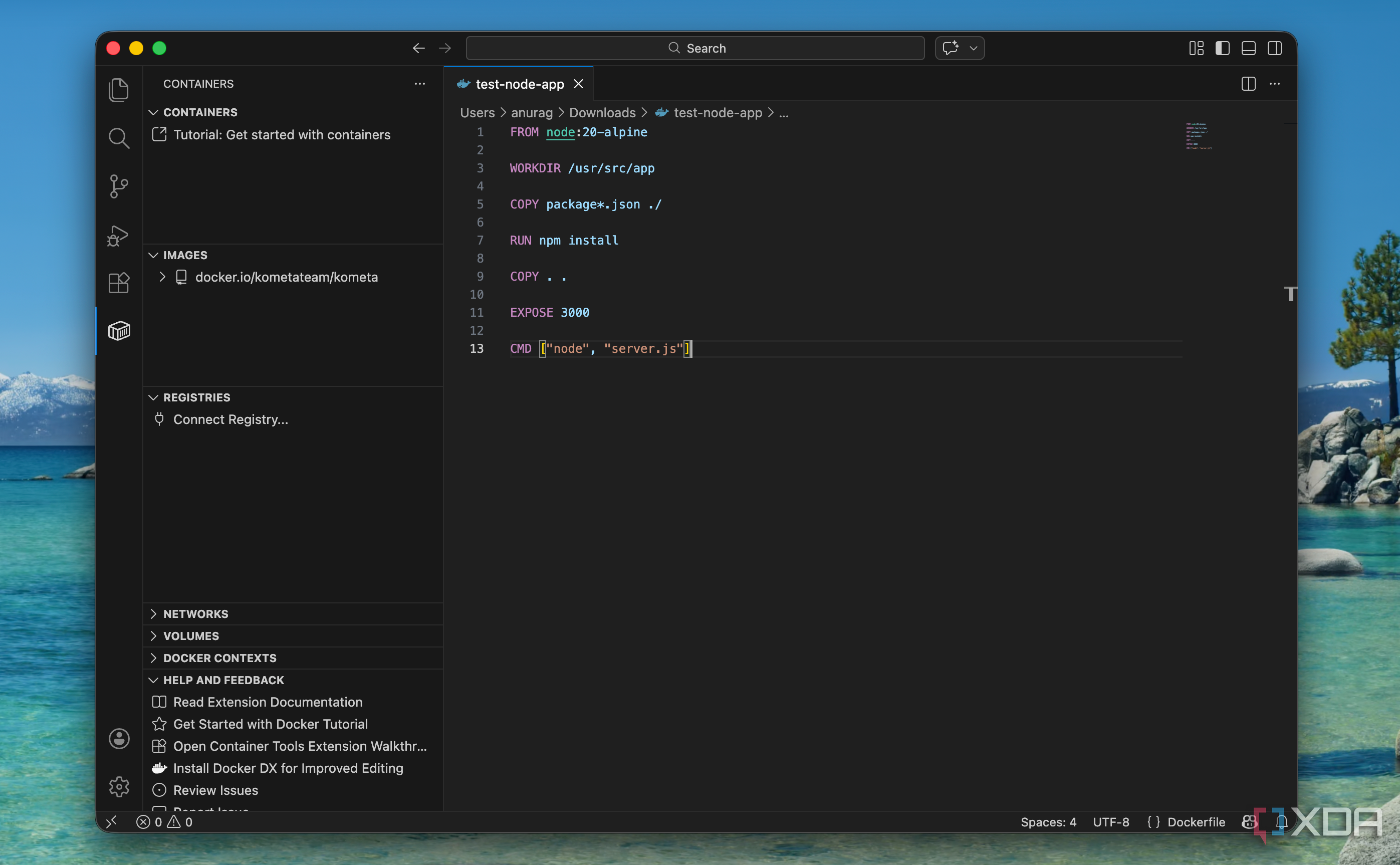This screenshot has width=1400, height=865.
Task: Click Connect Registry...
Action: click(230, 419)
